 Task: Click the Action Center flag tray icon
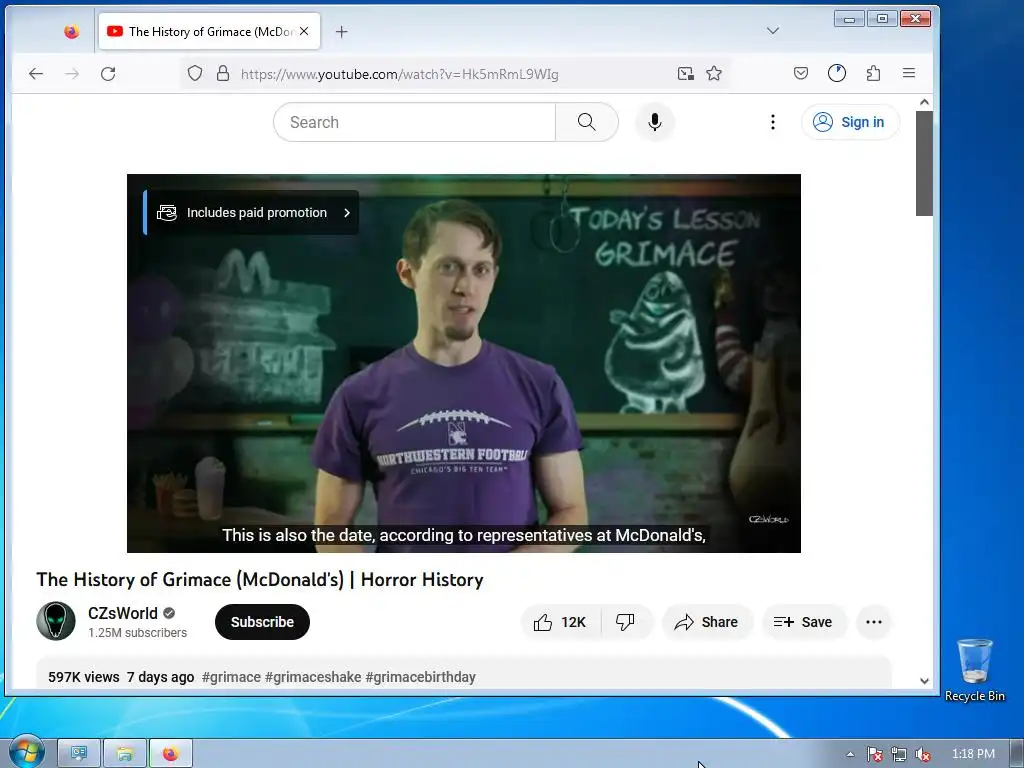(875, 754)
